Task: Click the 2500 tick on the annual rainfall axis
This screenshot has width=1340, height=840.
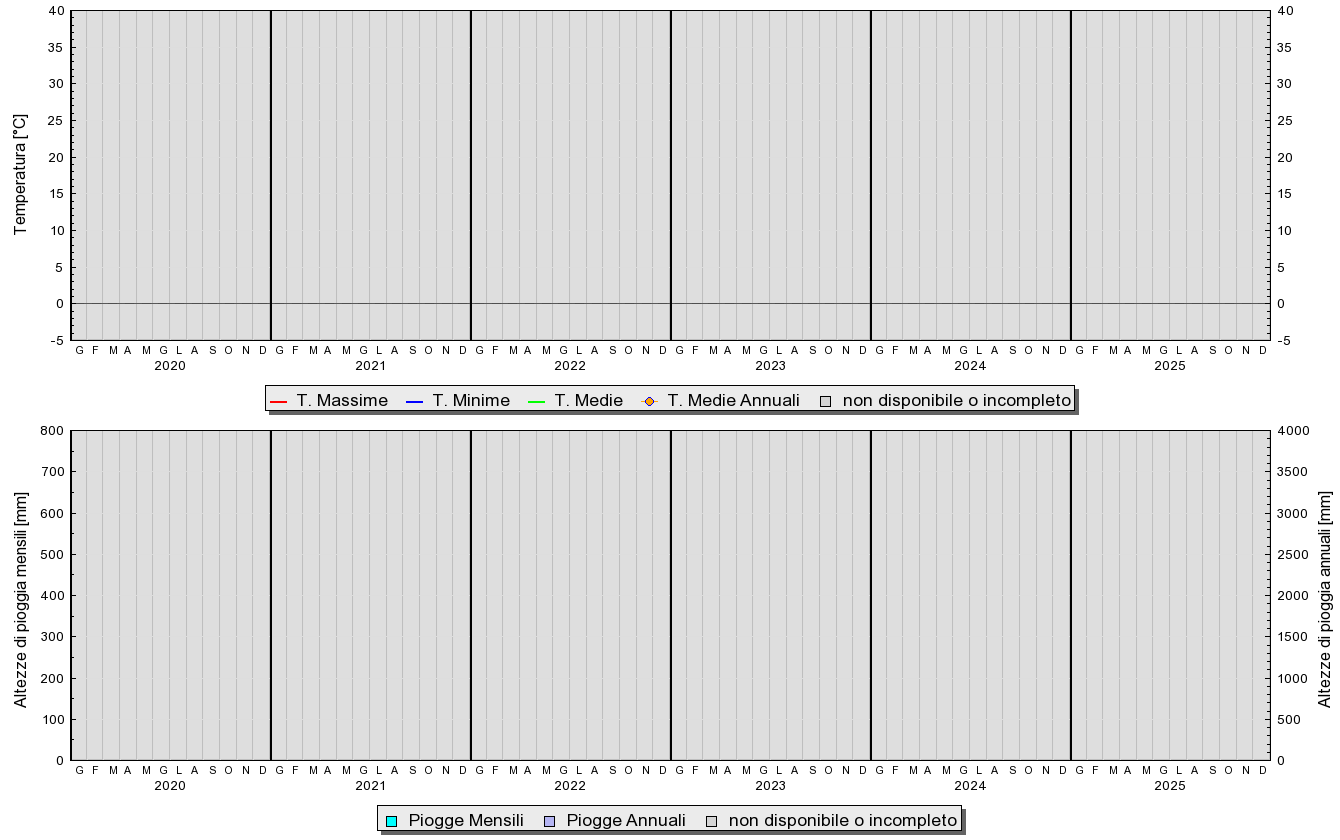Action: [1293, 555]
